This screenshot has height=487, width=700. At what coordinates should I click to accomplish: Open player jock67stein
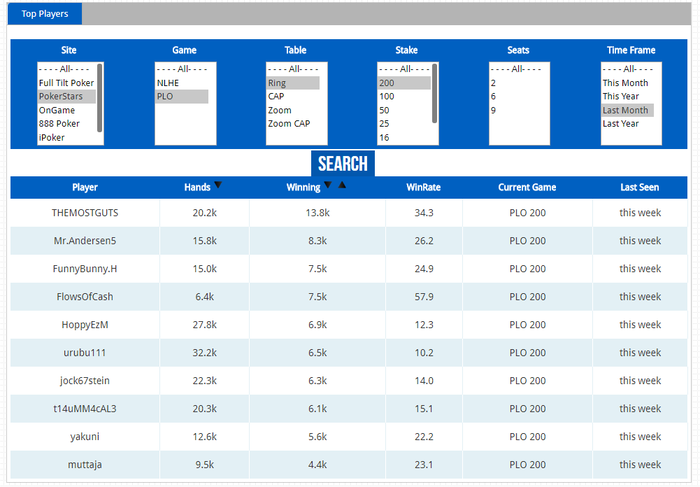coord(85,381)
